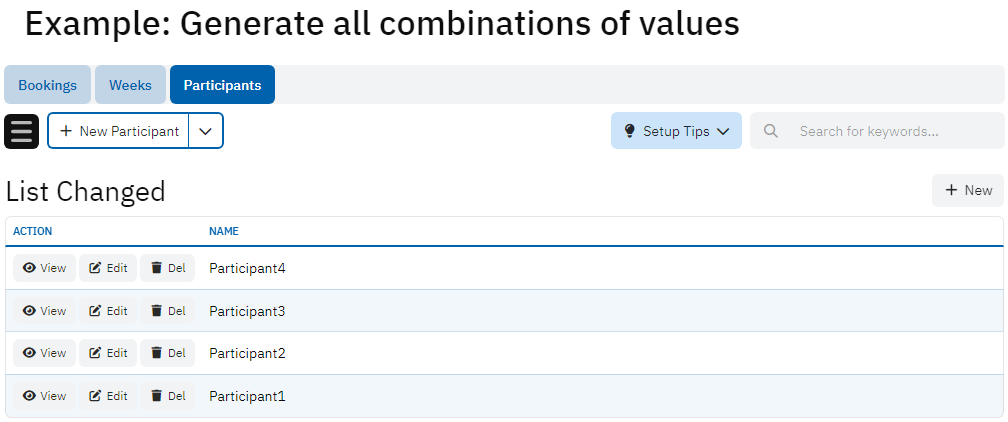This screenshot has height=422, width=1008.
Task: Delete Participant1 using its Del button
Action: click(167, 396)
